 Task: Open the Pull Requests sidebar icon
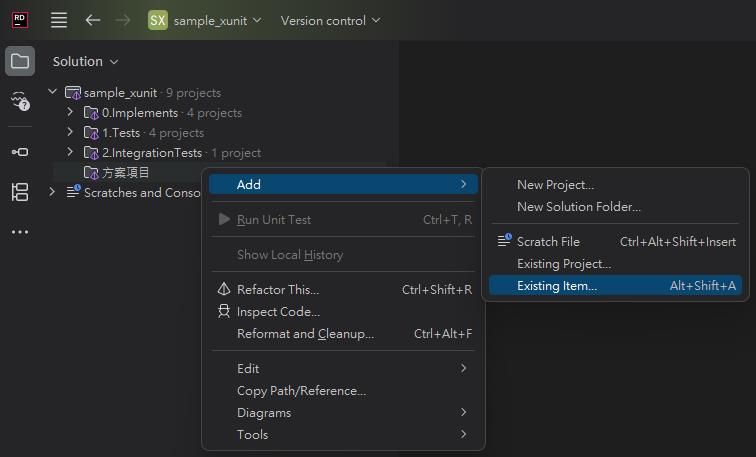(x=20, y=101)
